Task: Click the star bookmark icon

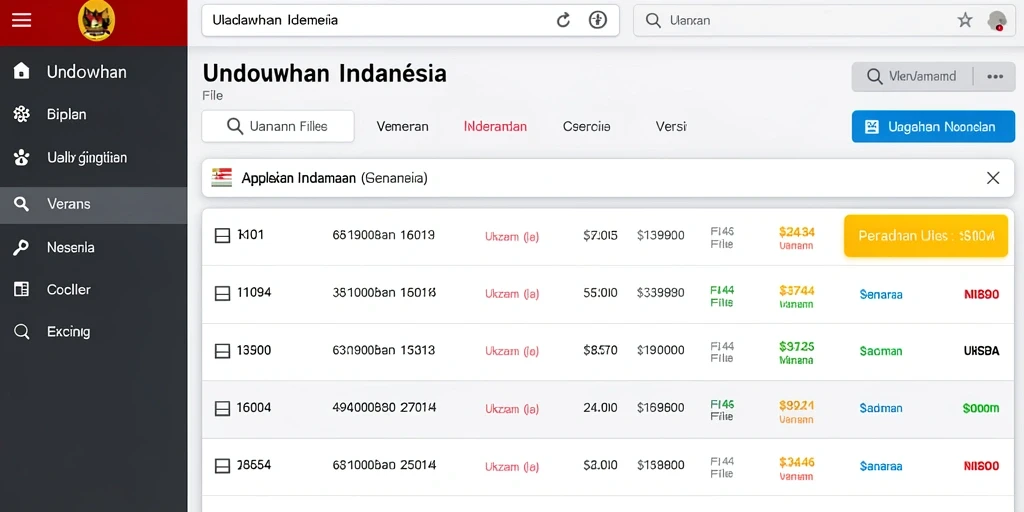Action: tap(965, 20)
